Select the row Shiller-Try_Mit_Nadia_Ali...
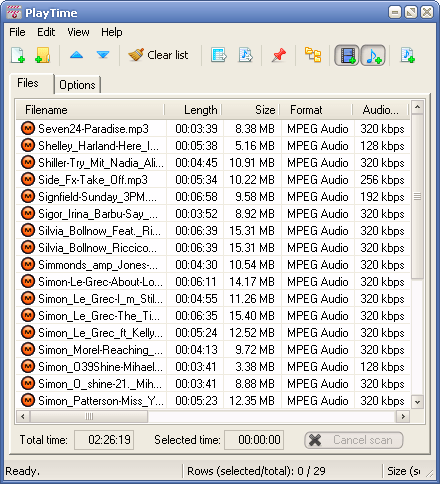This screenshot has height=484, width=440. (213, 163)
